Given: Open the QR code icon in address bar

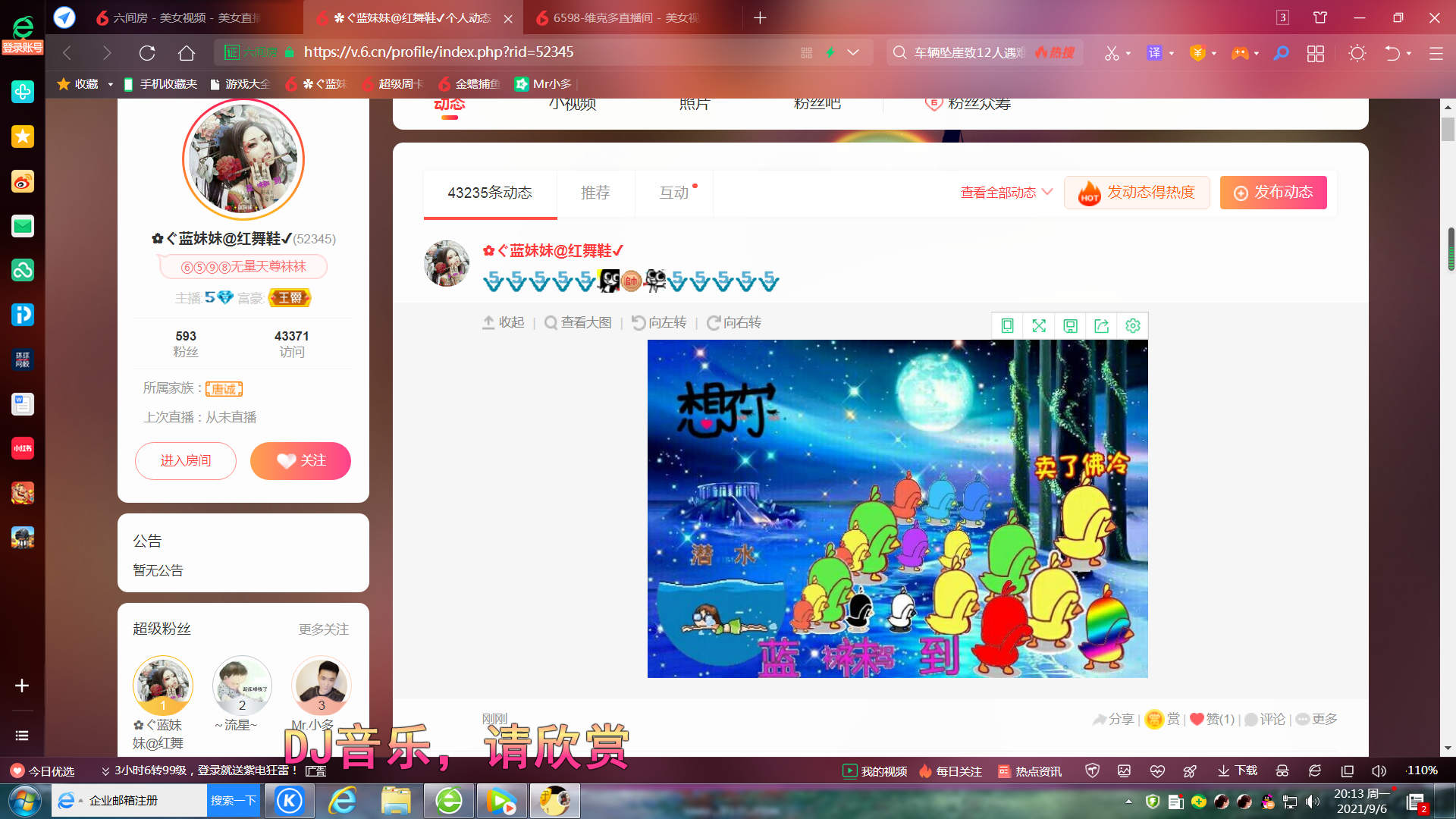Looking at the screenshot, I should click(x=806, y=52).
